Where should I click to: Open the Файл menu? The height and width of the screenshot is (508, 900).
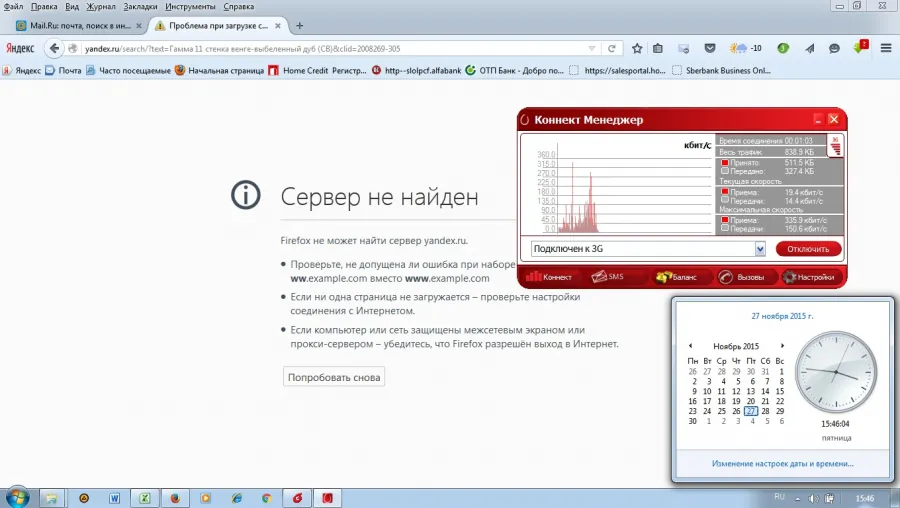[x=13, y=7]
